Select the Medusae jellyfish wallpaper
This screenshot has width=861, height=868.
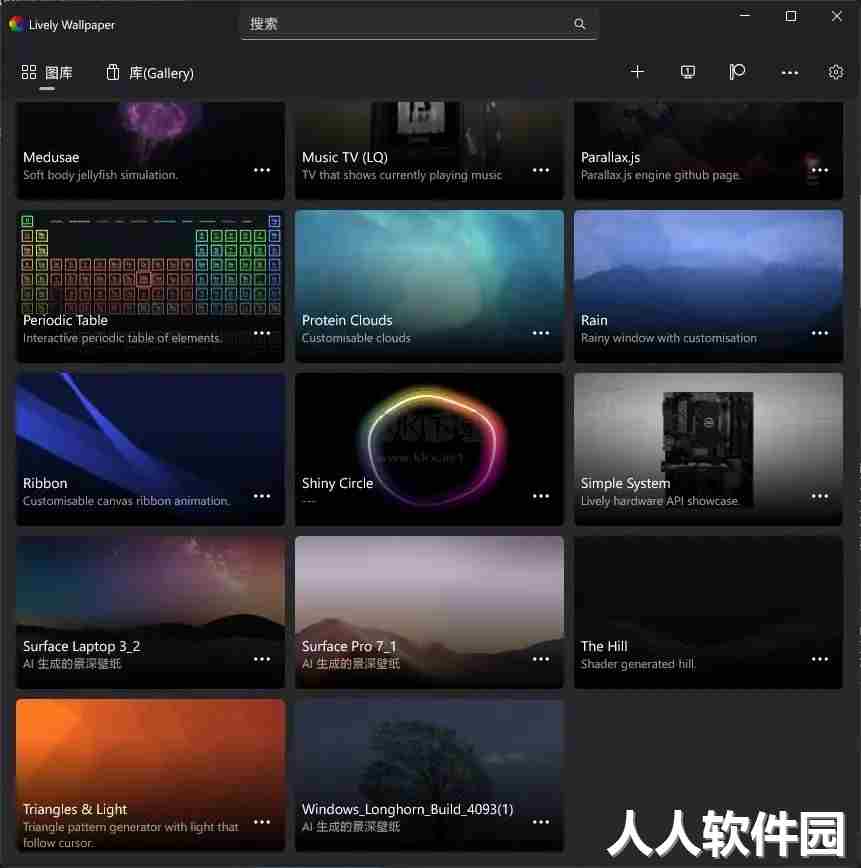coord(151,150)
